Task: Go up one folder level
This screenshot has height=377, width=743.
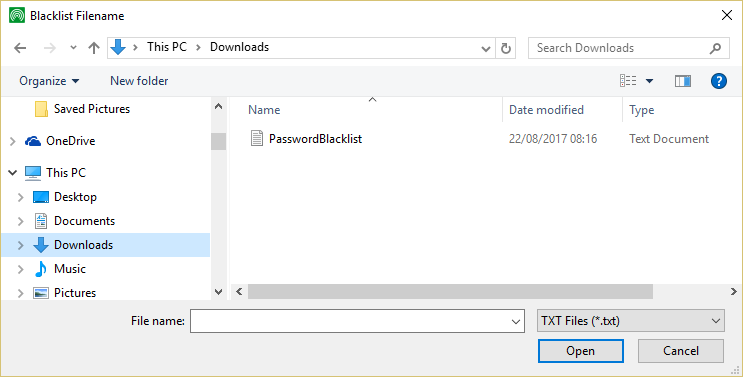Action: 94,48
